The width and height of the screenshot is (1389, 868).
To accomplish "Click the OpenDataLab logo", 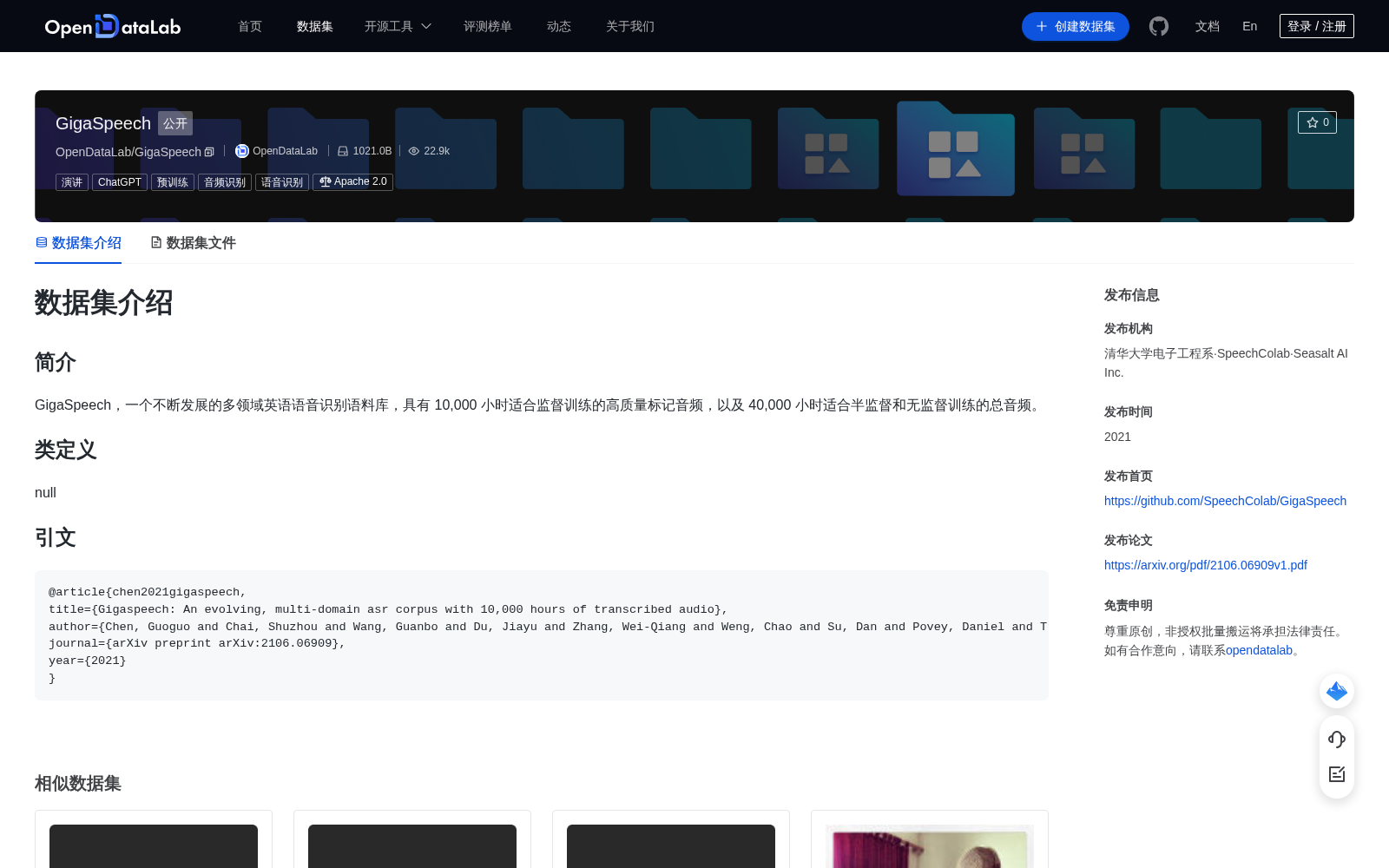I will pyautogui.click(x=113, y=27).
